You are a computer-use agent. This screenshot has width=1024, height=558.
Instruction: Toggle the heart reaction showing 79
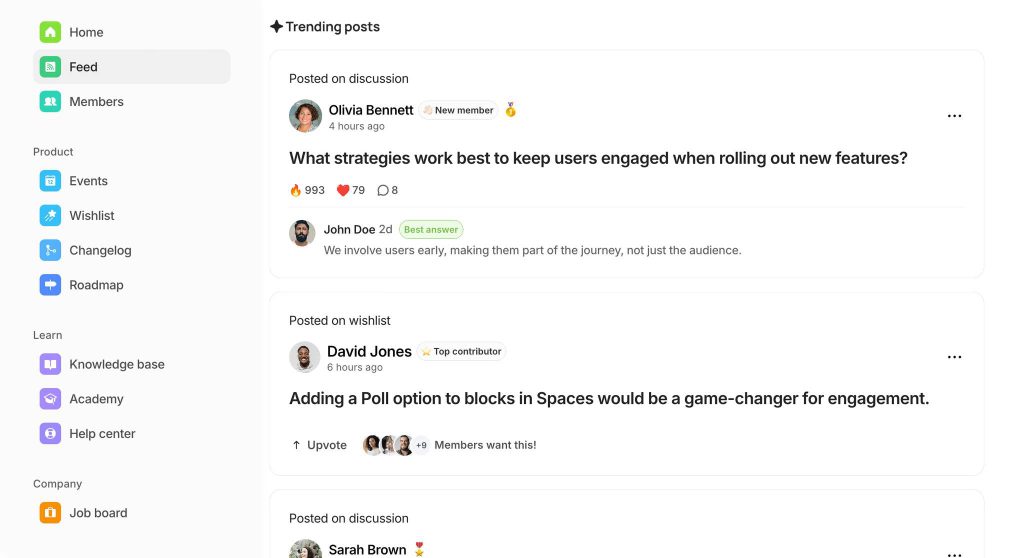351,190
